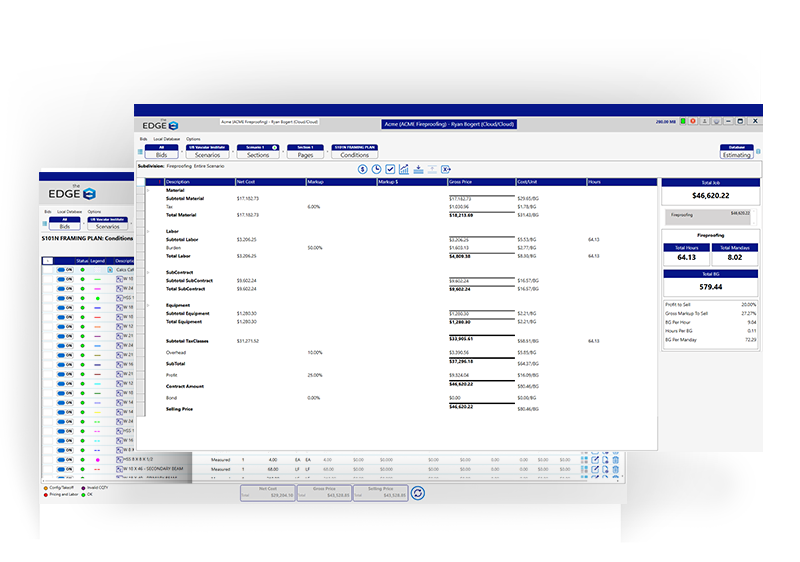Screen dimensions: 800x562
Task: Open the Local Database menu in front window
Action: [167, 139]
